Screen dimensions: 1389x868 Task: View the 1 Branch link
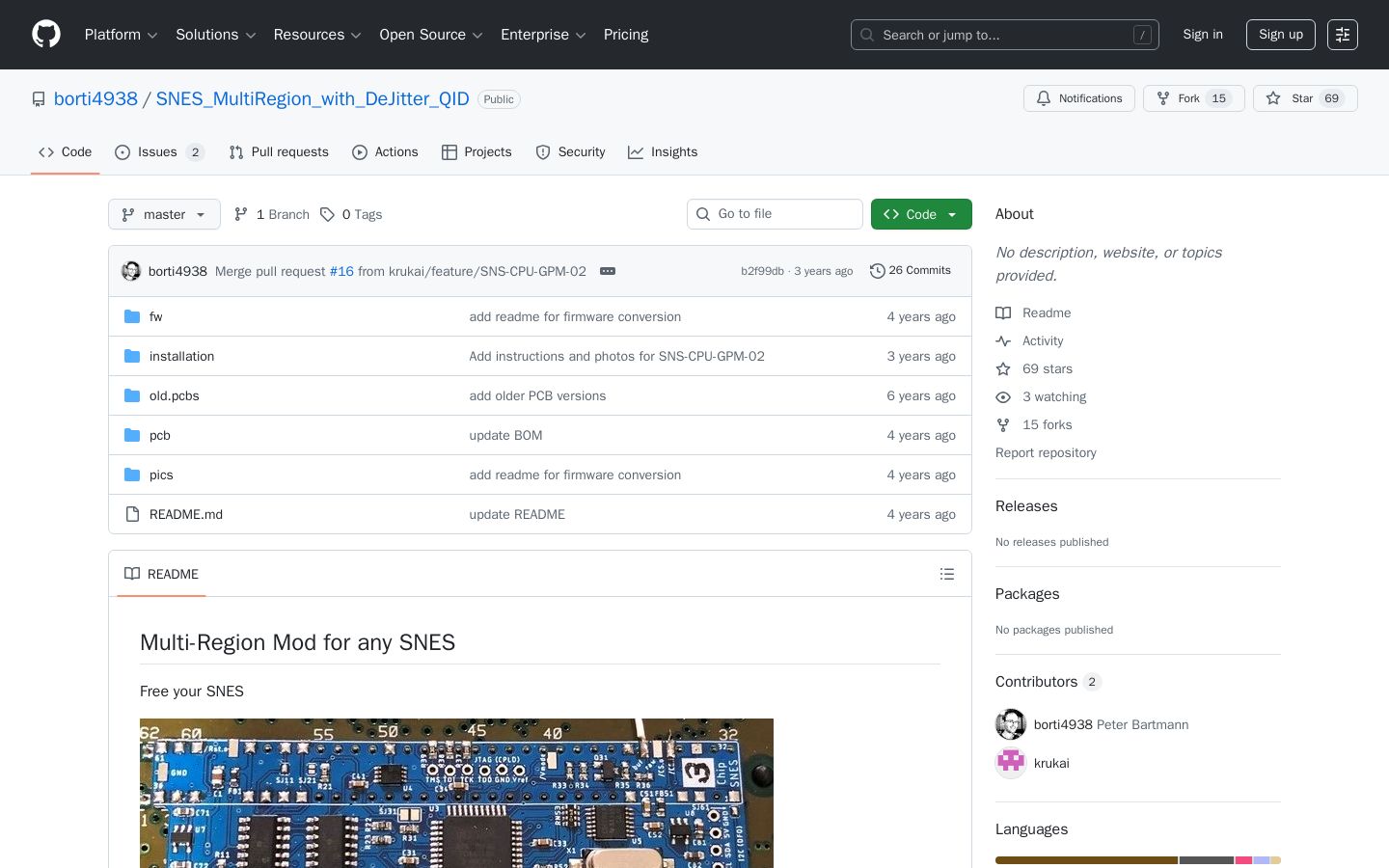point(271,214)
